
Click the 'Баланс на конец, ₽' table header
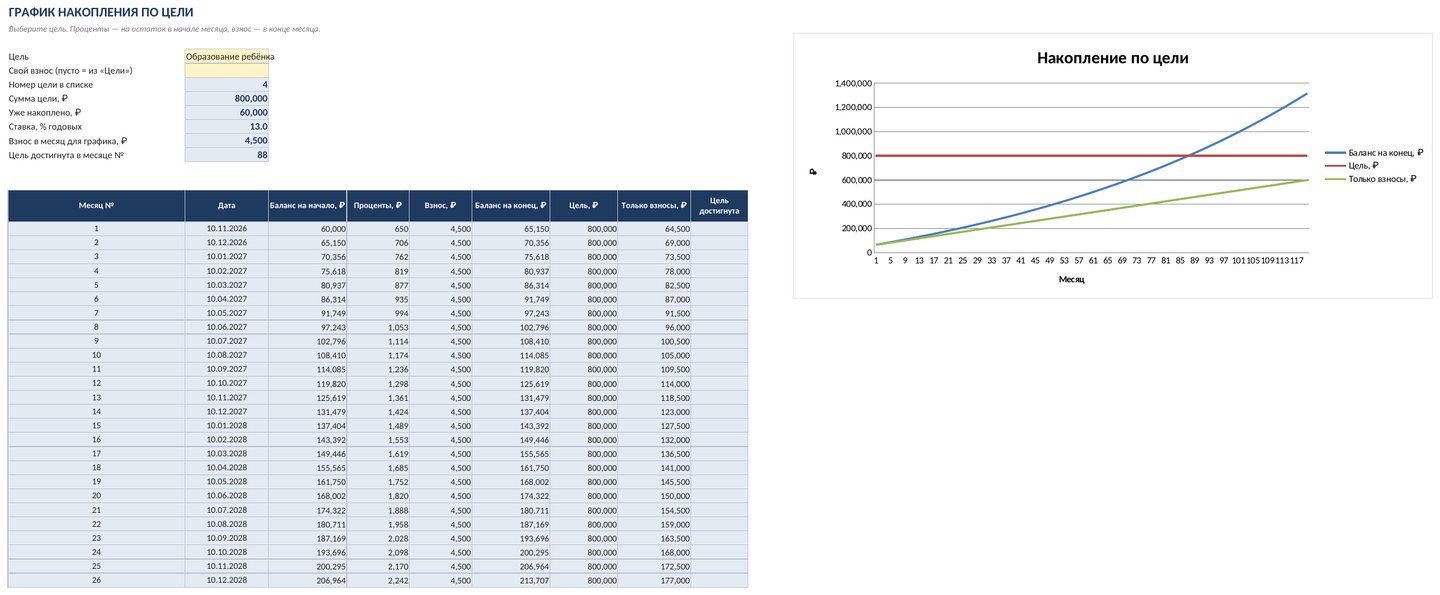[x=511, y=206]
